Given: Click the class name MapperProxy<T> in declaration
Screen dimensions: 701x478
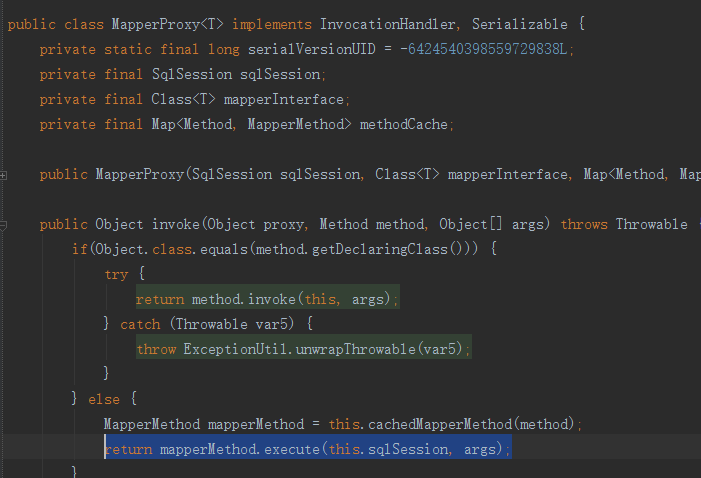Looking at the screenshot, I should 167,24.
